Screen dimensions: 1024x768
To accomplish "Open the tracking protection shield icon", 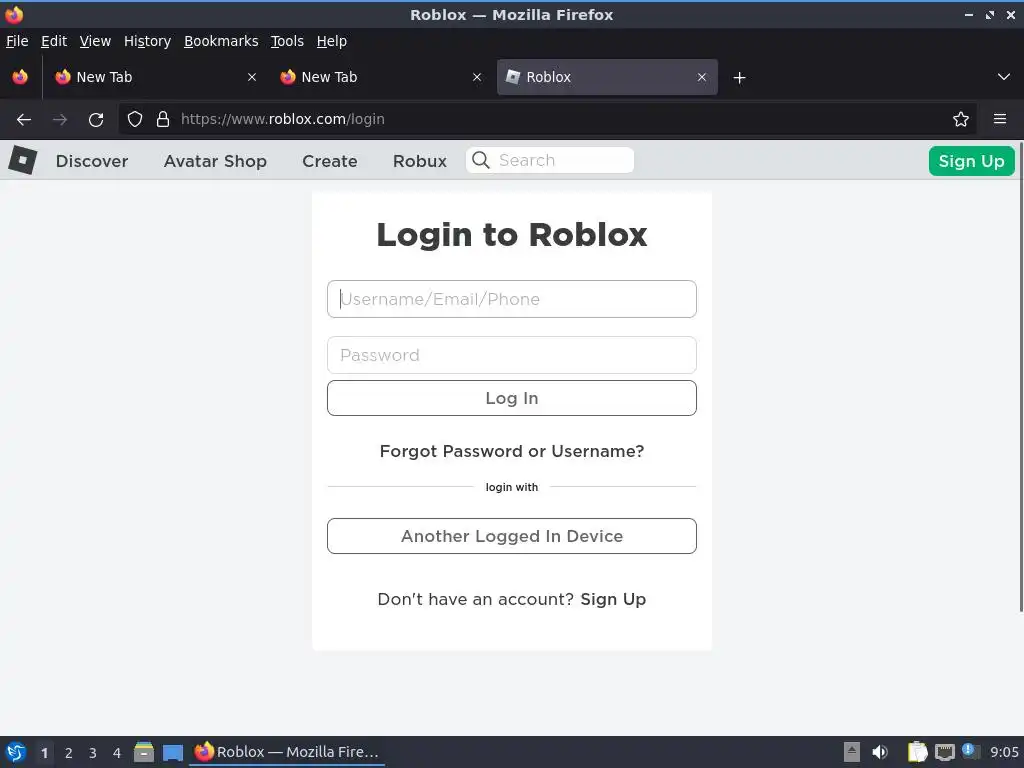I will [135, 119].
